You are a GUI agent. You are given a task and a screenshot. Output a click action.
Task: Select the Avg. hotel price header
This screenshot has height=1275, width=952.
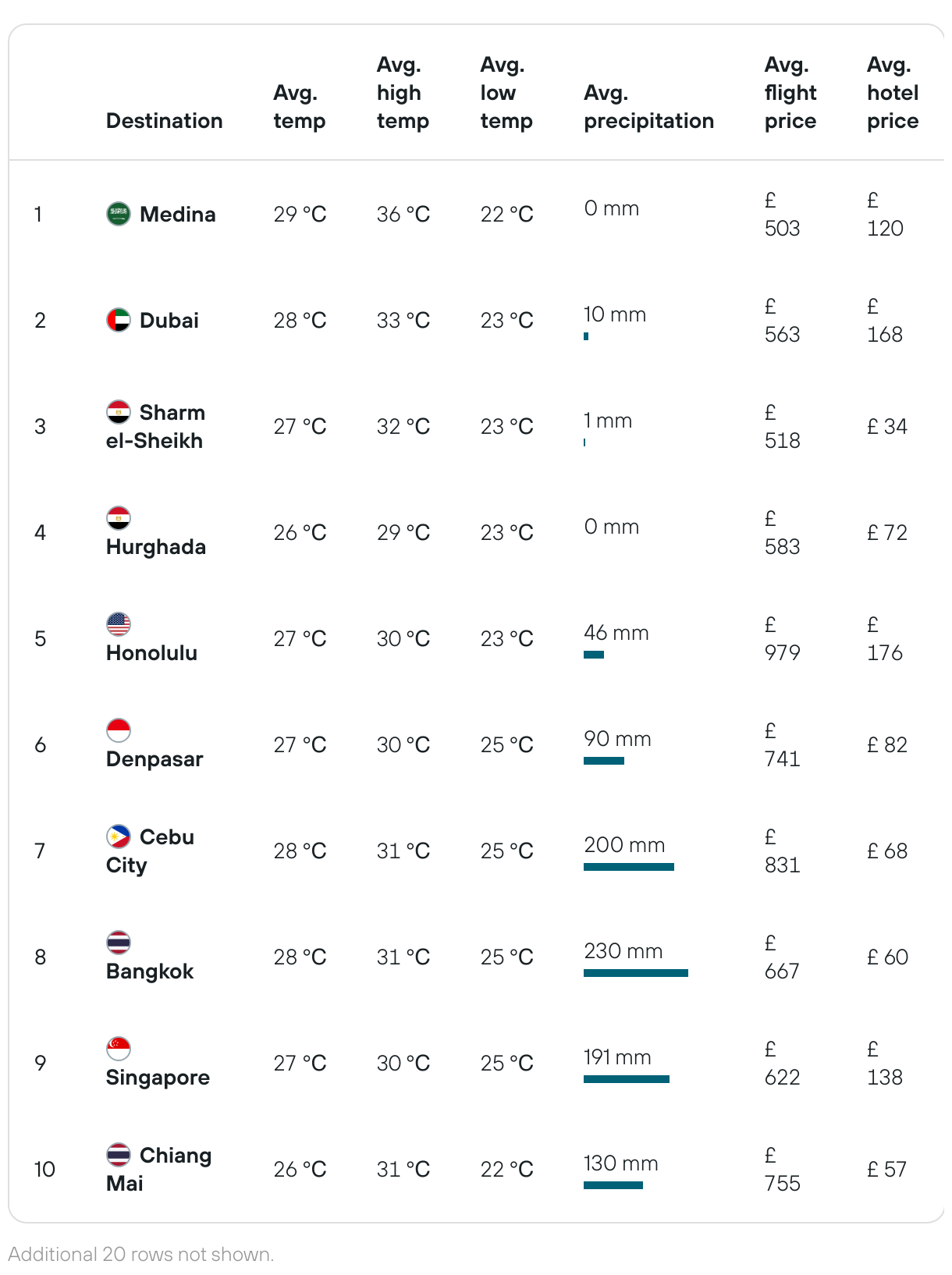(893, 93)
